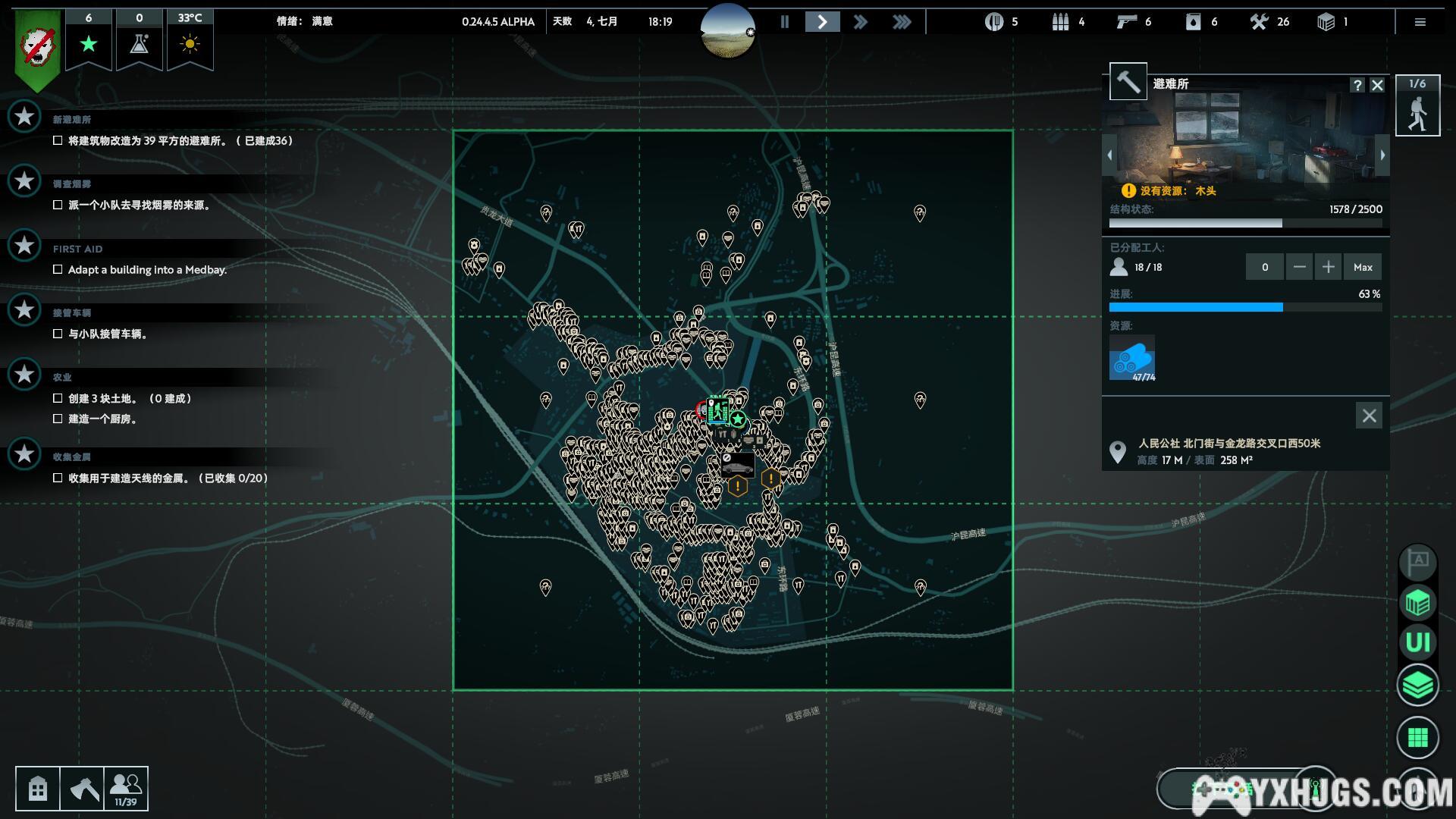Tick the Medbay adaptation quest checkbox
Screen dimensions: 1456x819
click(58, 269)
